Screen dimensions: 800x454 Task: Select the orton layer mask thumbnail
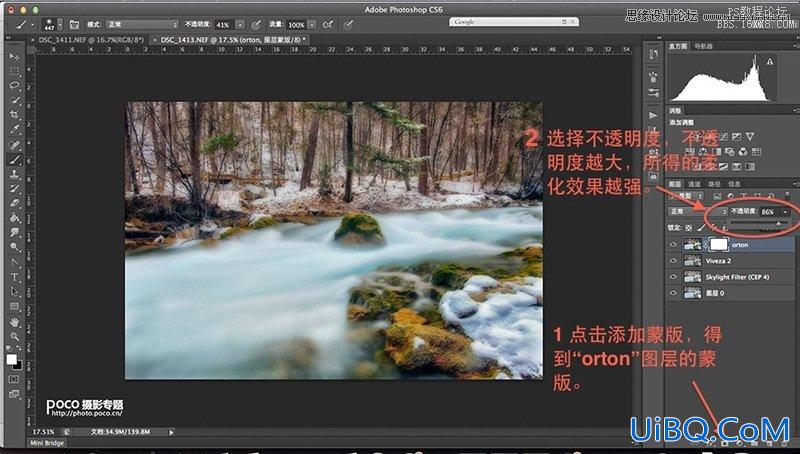click(718, 245)
